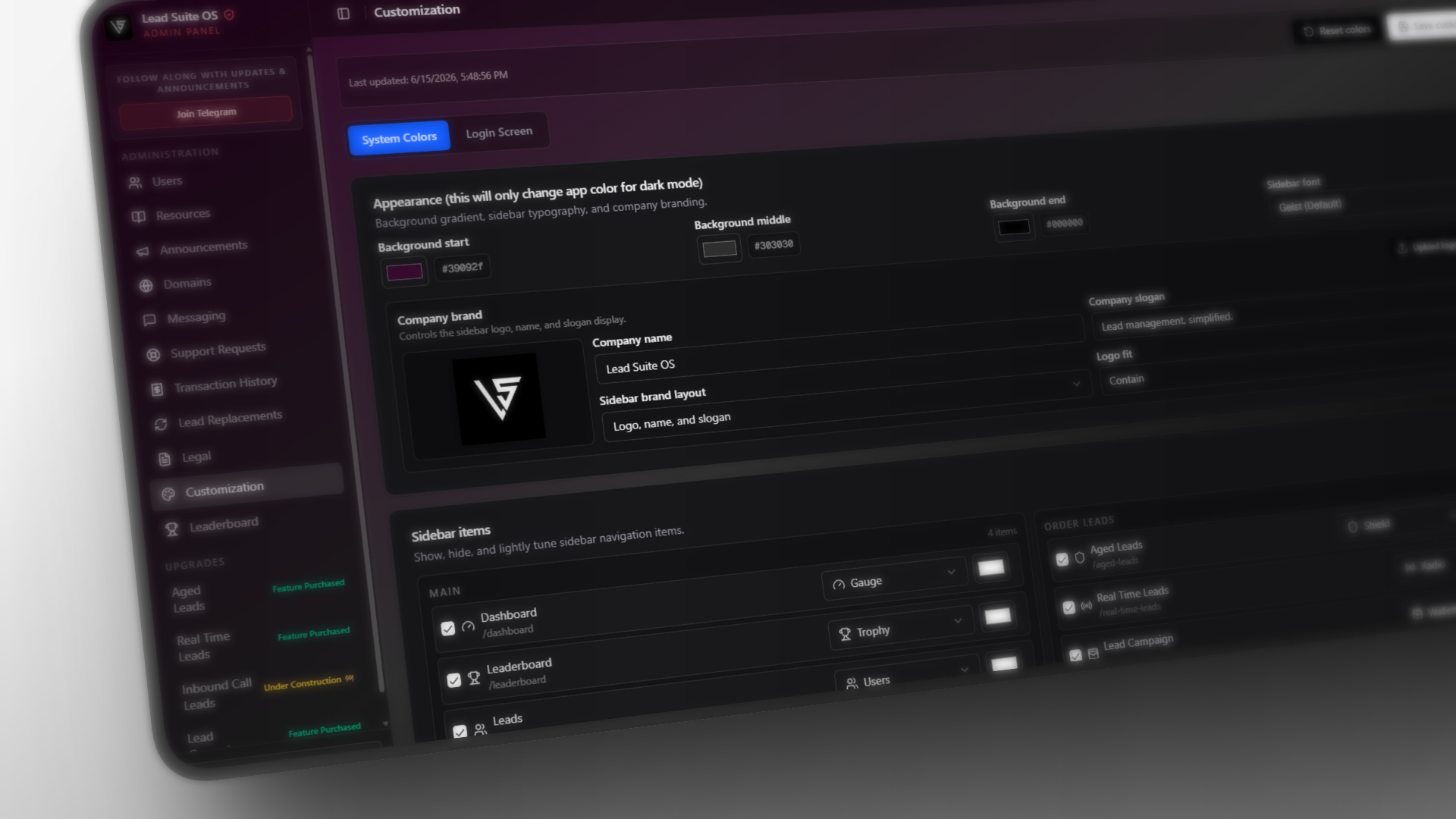Click the Last updated timestamp text

[x=428, y=78]
